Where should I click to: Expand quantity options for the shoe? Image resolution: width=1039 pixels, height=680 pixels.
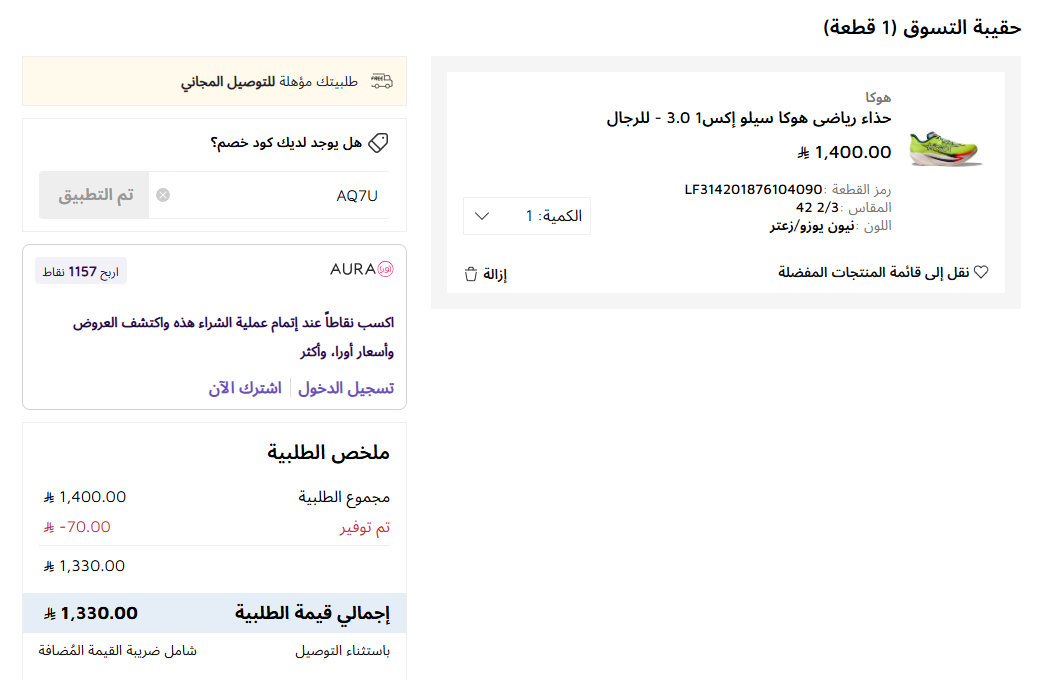tap(527, 215)
